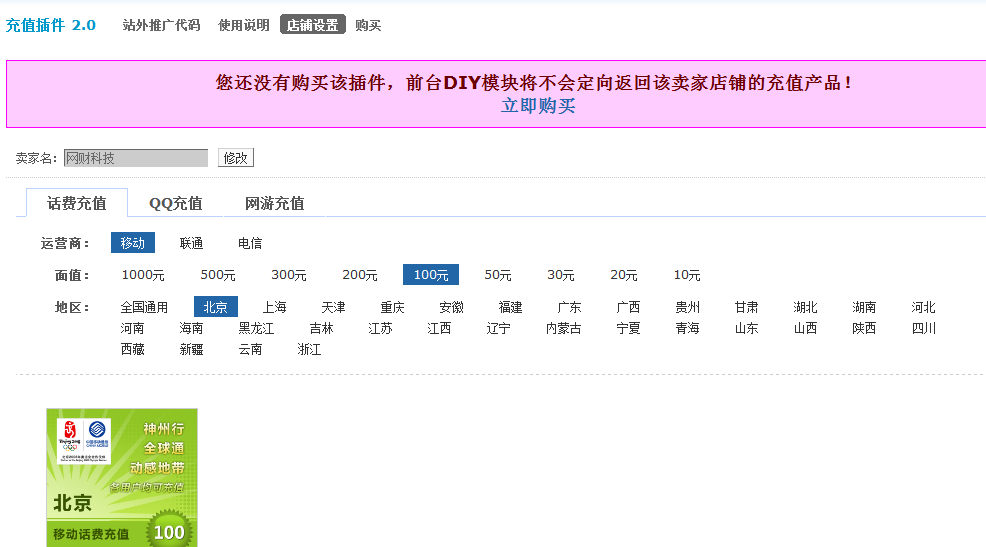Select 宁夏 region

click(x=628, y=328)
